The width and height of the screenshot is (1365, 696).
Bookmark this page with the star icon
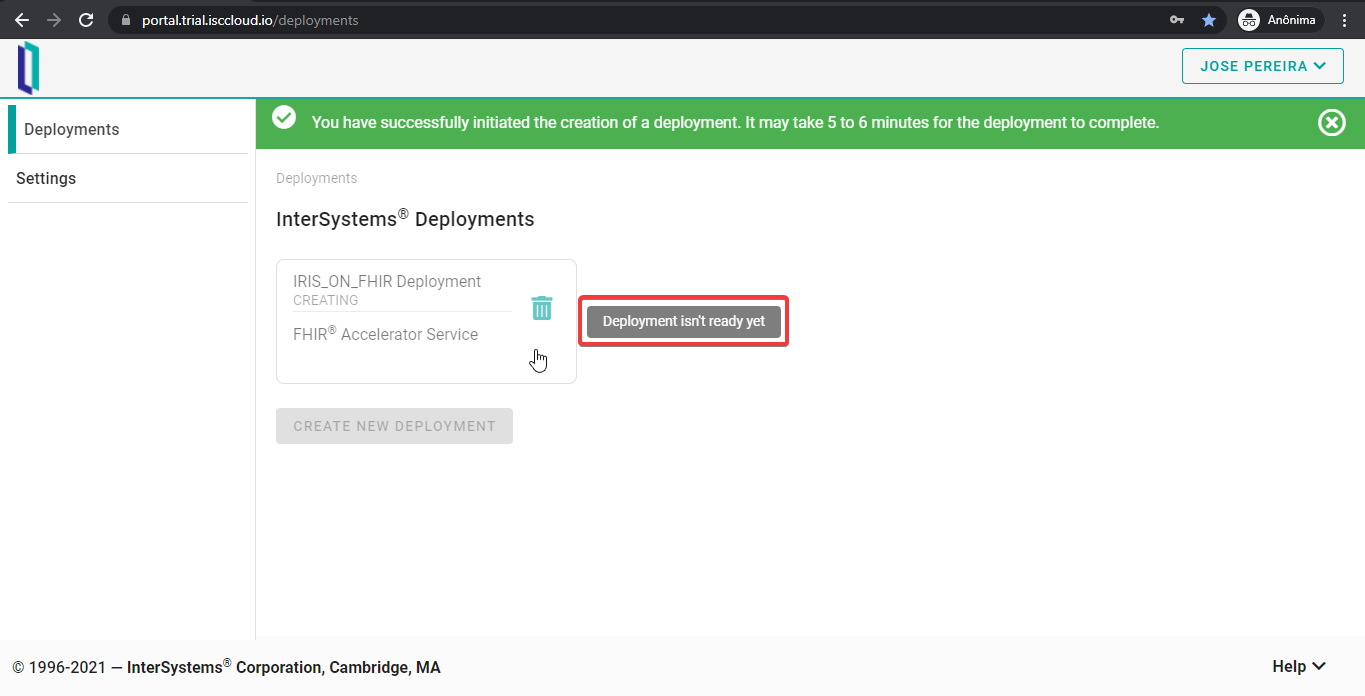tap(1209, 20)
